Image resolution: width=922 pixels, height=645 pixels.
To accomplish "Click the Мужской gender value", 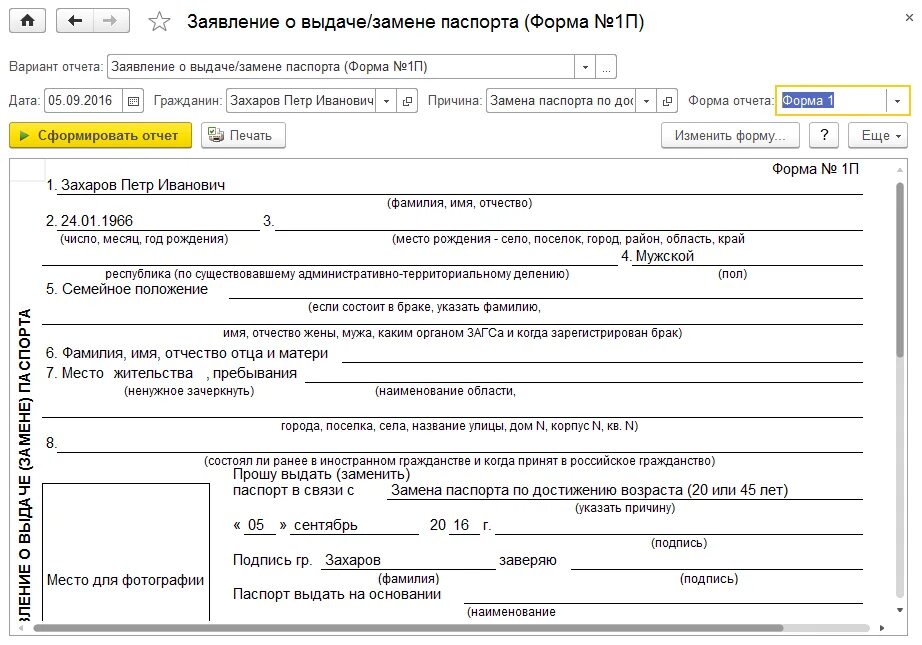I will pos(664,256).
